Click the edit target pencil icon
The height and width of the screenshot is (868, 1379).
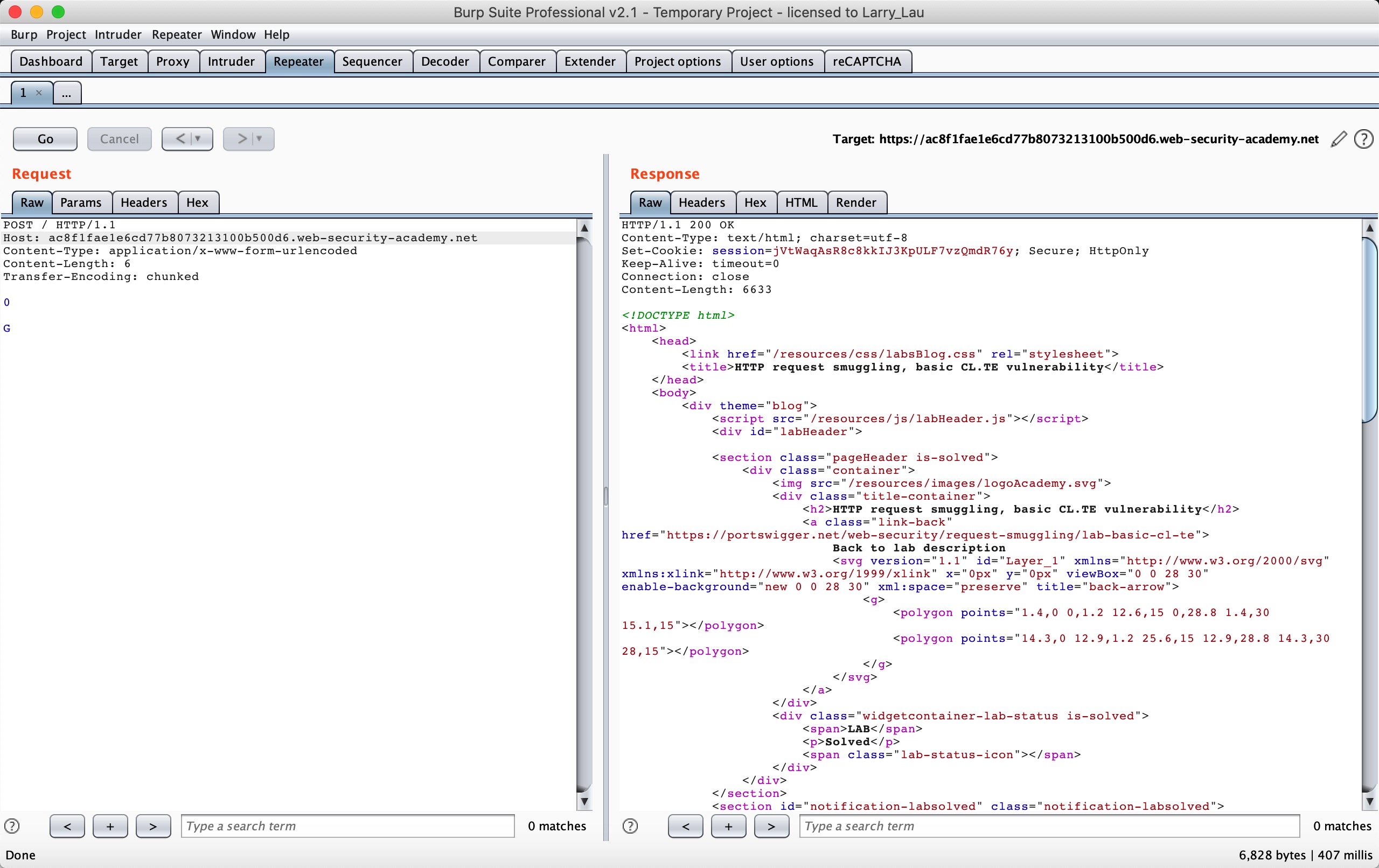1339,139
